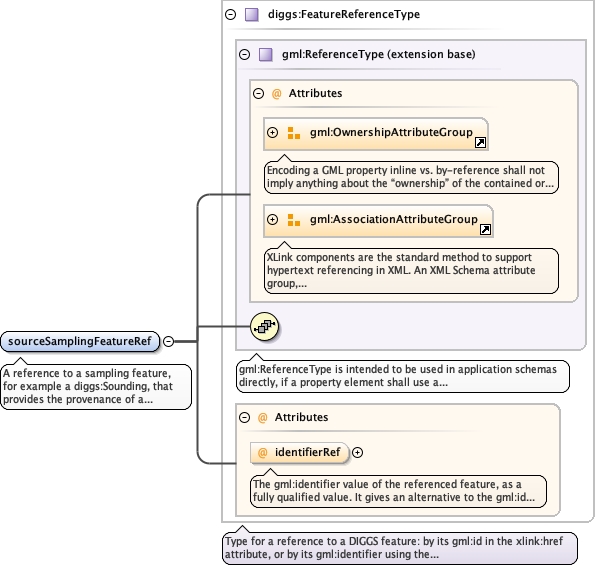Screen dimensions: 596x568
Task: Collapse the lower Attributes group containing identifierRef
Action: [244, 417]
